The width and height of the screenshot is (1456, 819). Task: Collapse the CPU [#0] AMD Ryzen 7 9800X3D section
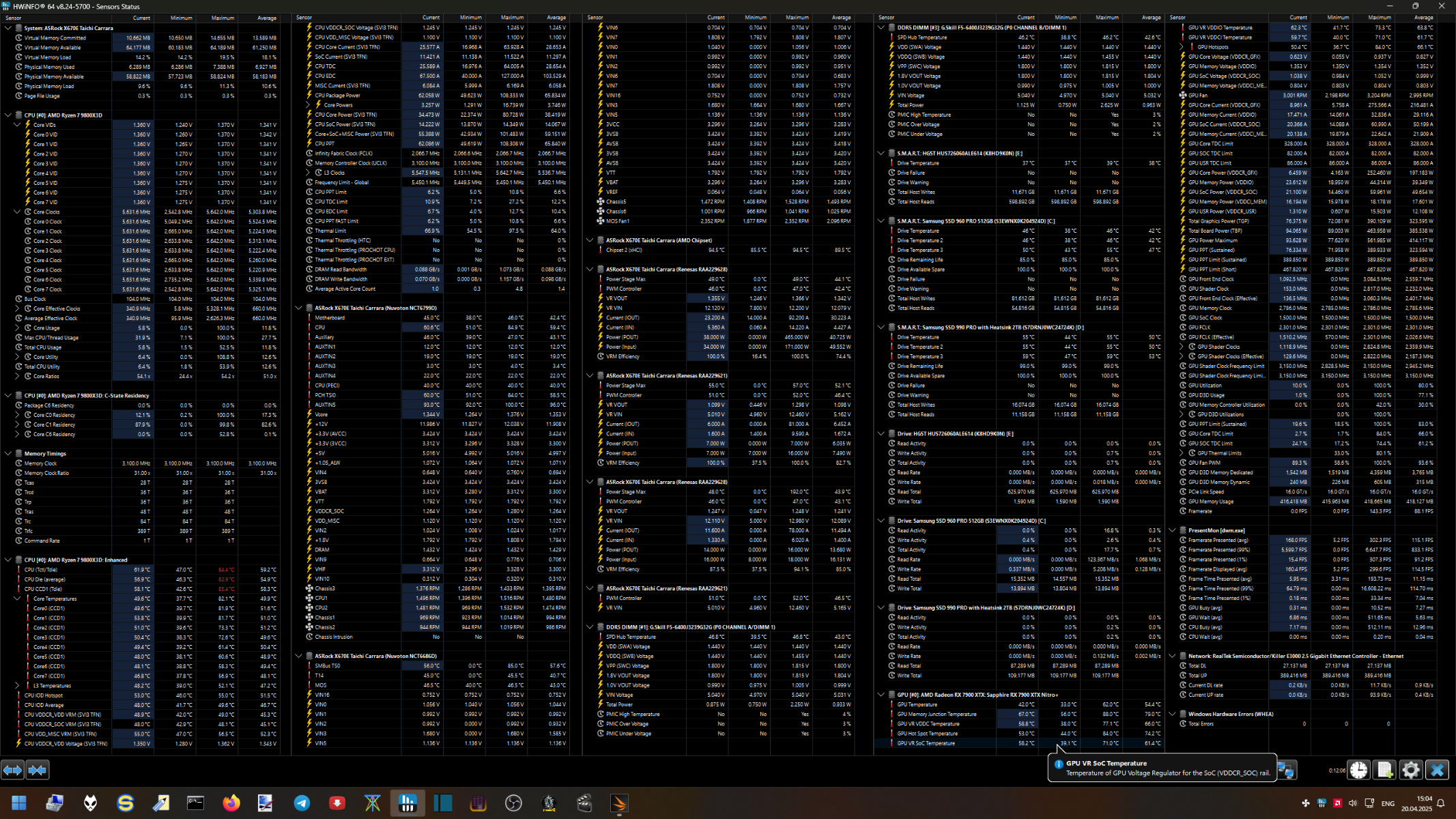pyautogui.click(x=8, y=115)
